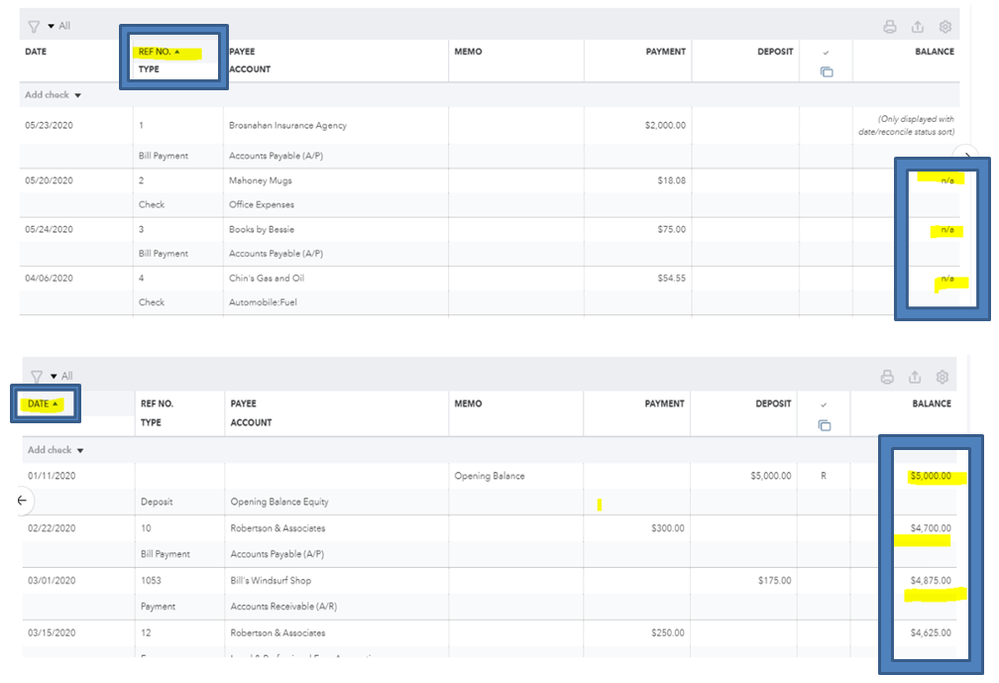Click the ref number 1053 cell
The height and width of the screenshot is (683, 999).
tap(151, 580)
